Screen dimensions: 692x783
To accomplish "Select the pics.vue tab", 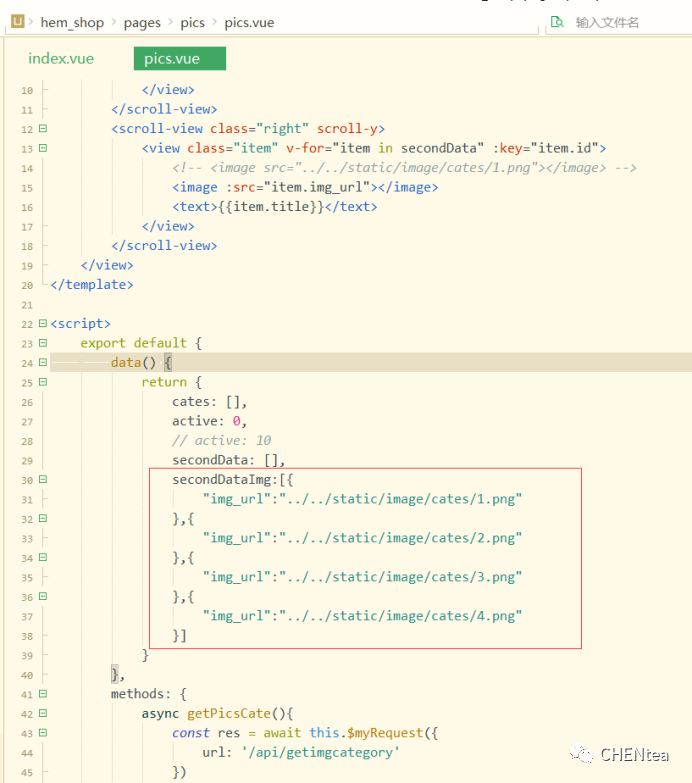I will click(x=172, y=59).
